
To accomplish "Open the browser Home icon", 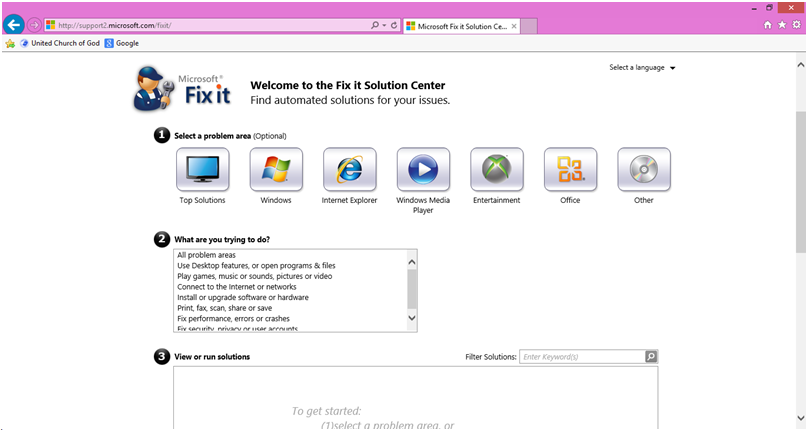I will 768,25.
